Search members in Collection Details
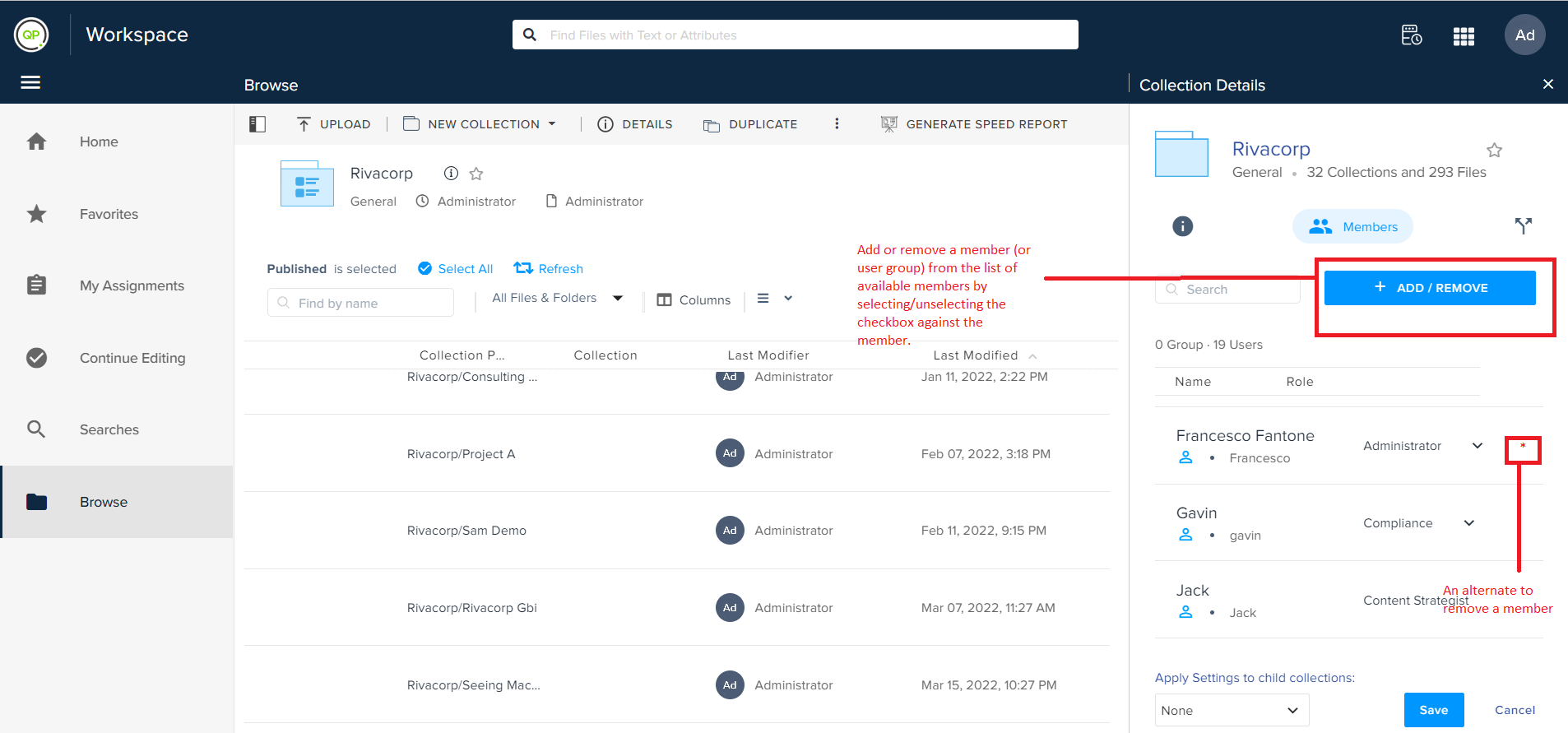 [x=1227, y=290]
